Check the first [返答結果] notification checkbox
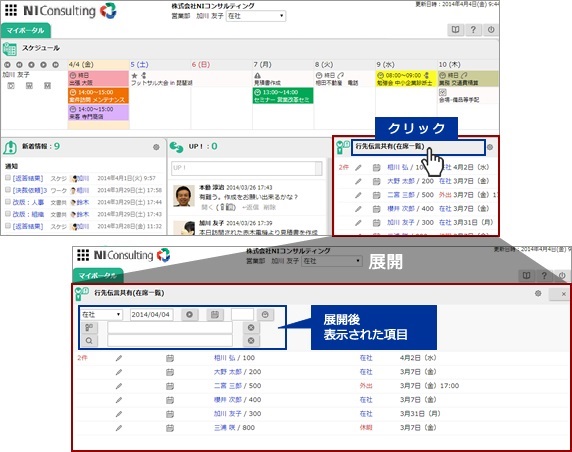This screenshot has height=452, width=572. coord(8,178)
